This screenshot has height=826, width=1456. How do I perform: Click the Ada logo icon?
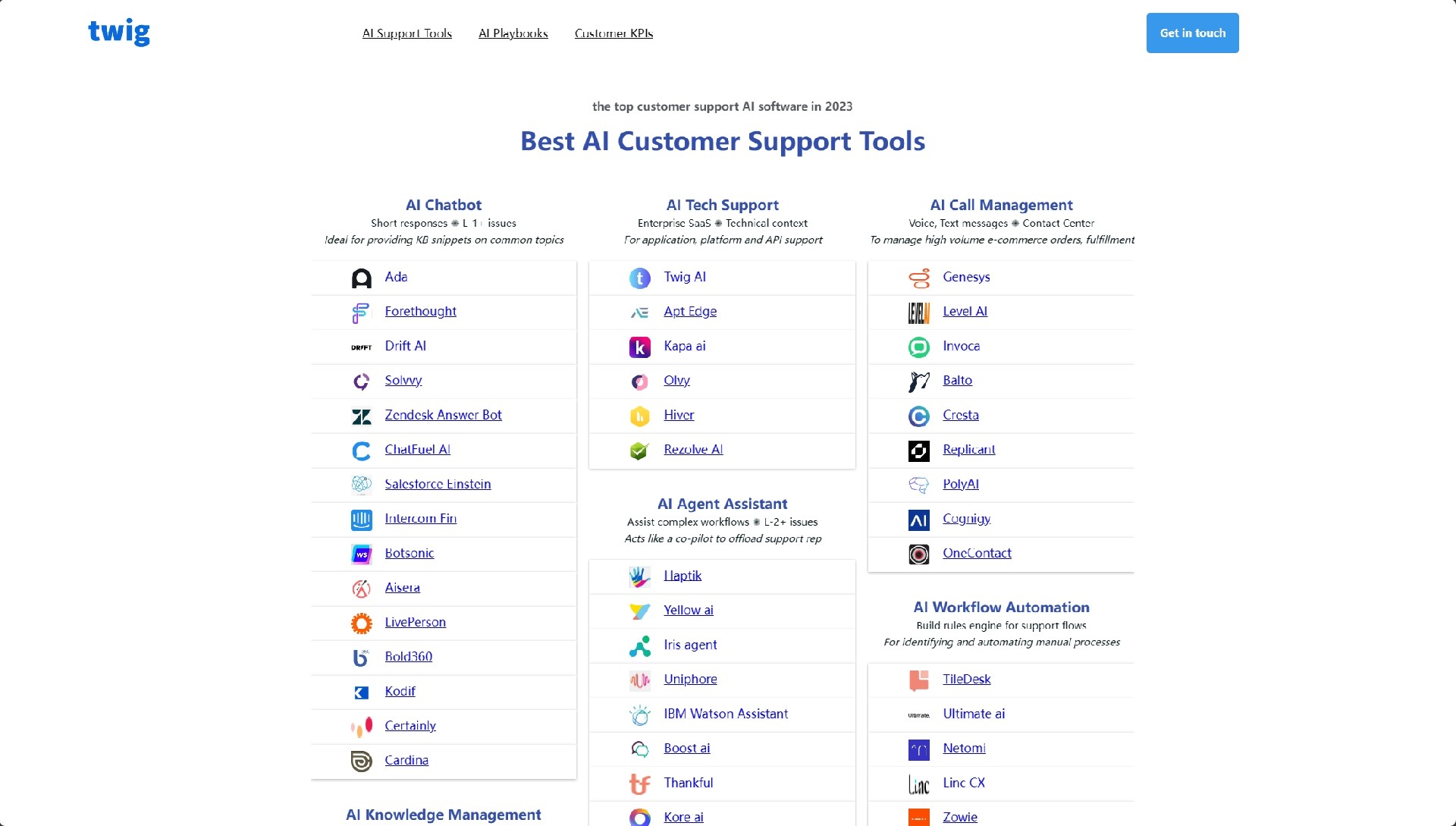[x=362, y=278]
